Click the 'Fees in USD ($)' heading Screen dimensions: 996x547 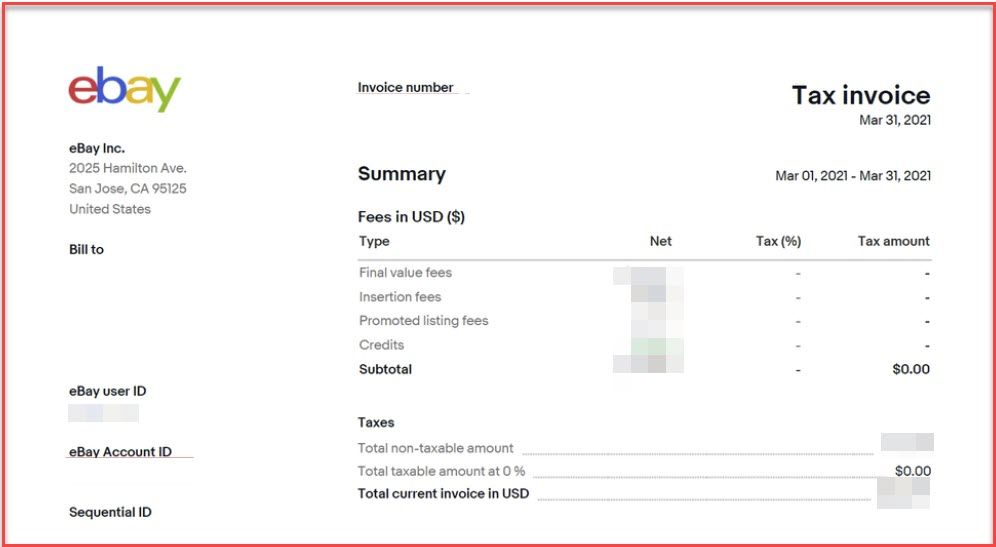[x=412, y=217]
